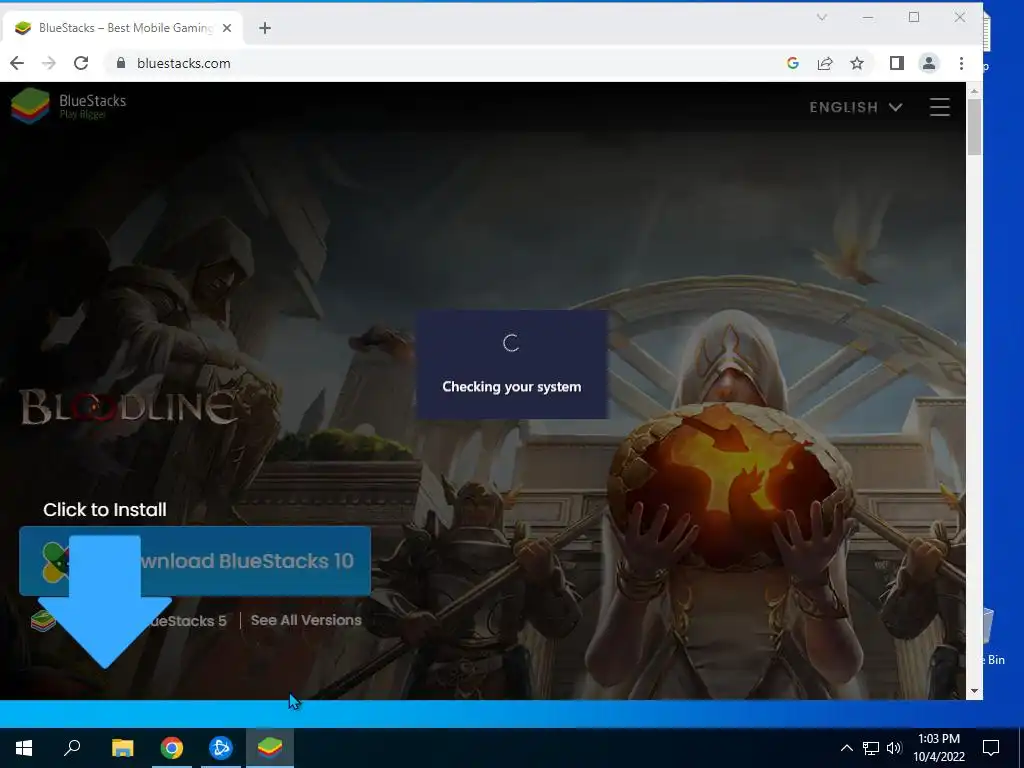Bookmark this page with the star icon
The image size is (1024, 768).
pyautogui.click(x=857, y=63)
